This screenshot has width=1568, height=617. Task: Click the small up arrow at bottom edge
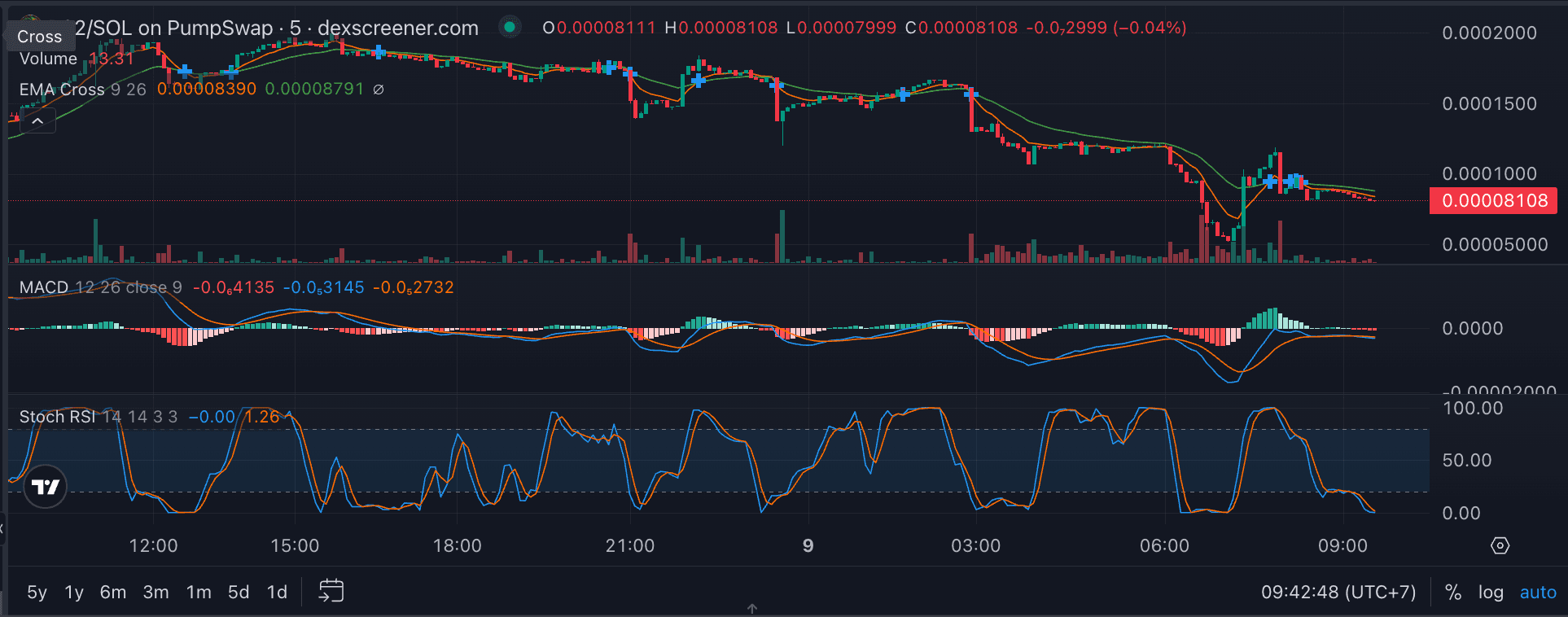click(752, 608)
